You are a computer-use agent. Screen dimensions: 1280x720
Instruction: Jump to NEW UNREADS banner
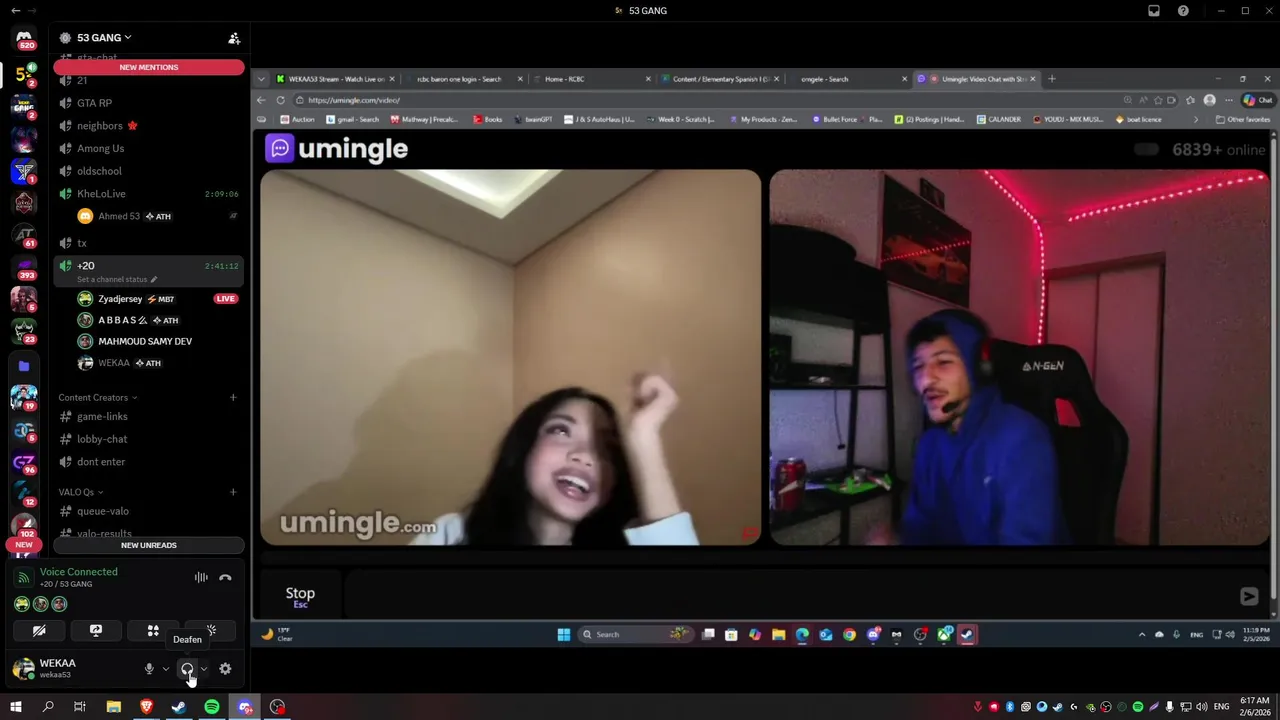click(149, 545)
